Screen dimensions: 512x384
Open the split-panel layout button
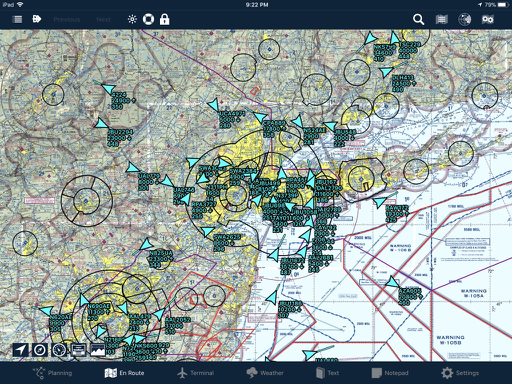tap(78, 350)
